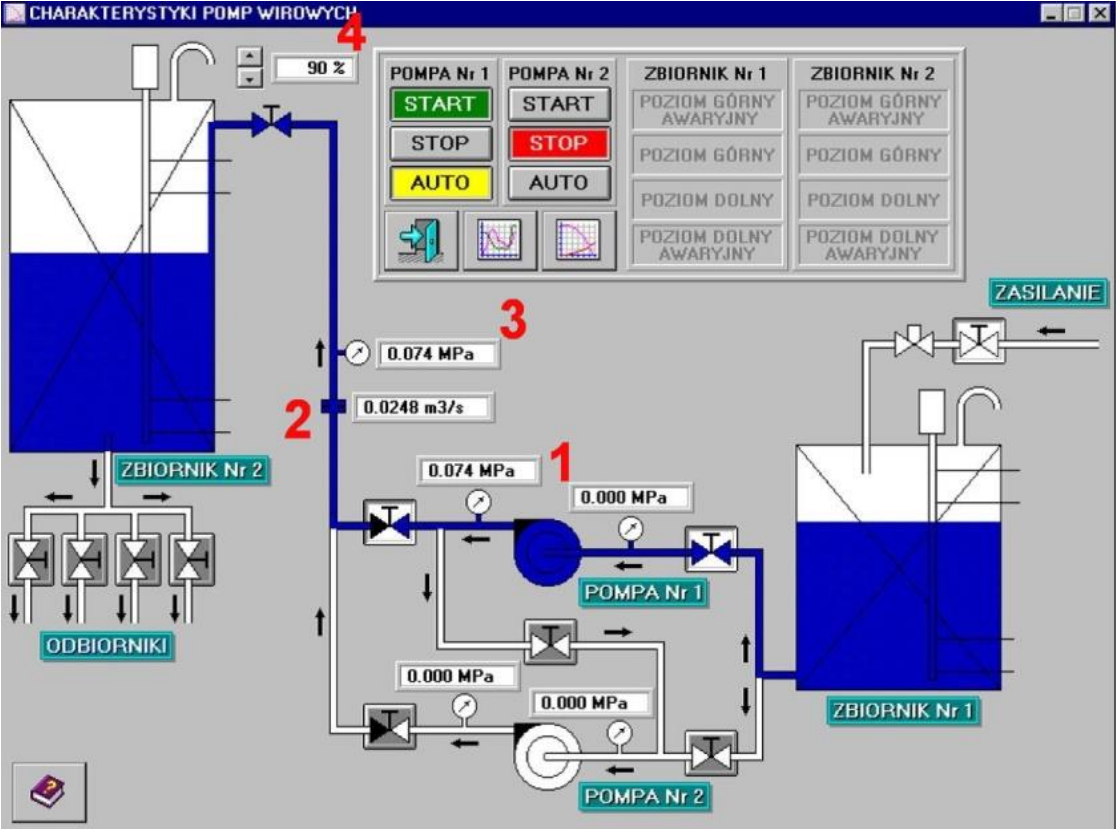
Task: Click the pressure gauge beside 0.074 MPa on riser
Action: click(x=357, y=352)
